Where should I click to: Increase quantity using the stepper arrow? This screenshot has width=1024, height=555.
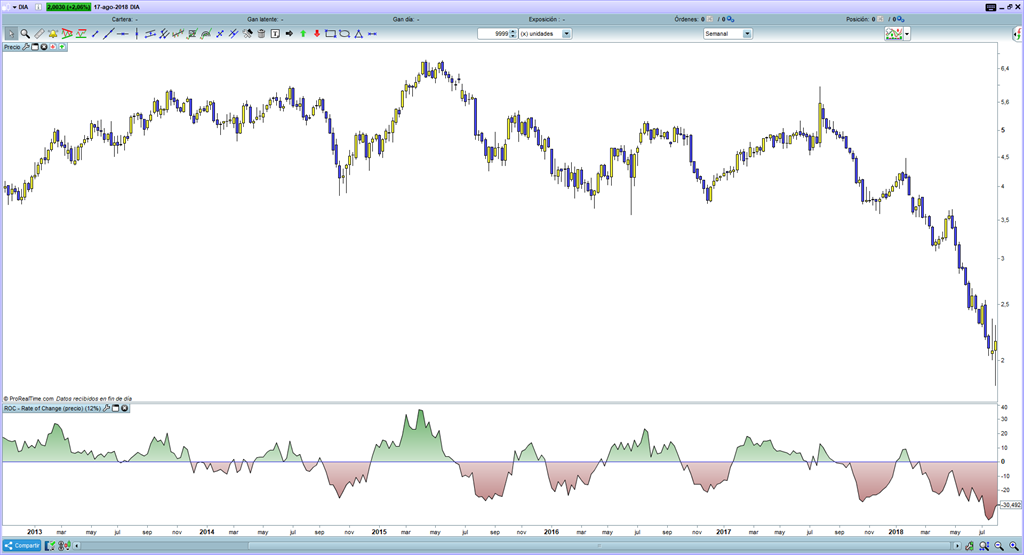[x=513, y=31]
